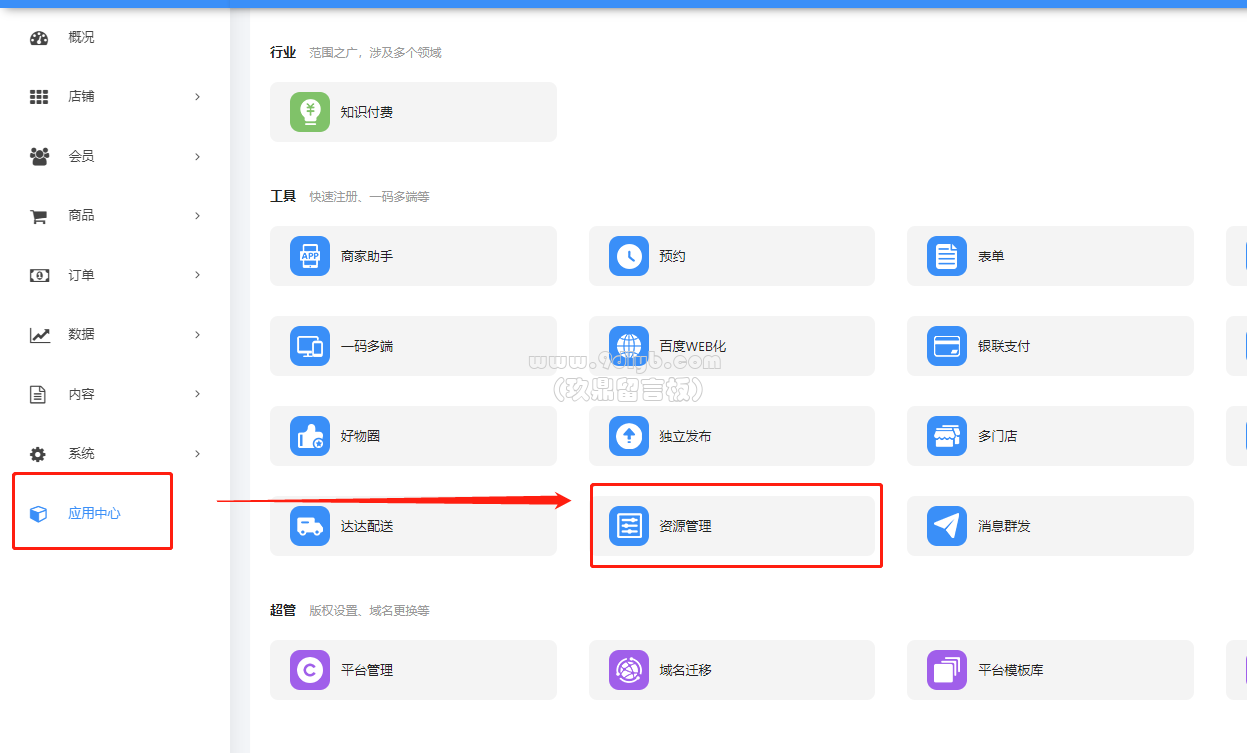Click the 订单 money icon
Image resolution: width=1247 pixels, height=753 pixels.
(39, 275)
